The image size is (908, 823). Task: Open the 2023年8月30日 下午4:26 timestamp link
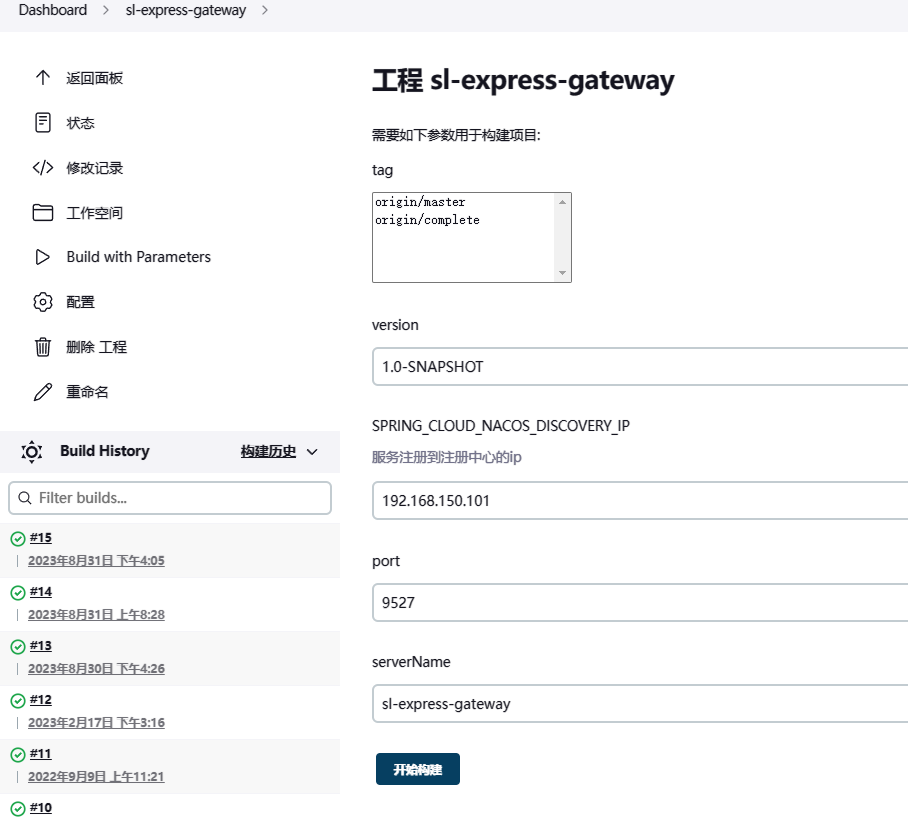point(96,668)
